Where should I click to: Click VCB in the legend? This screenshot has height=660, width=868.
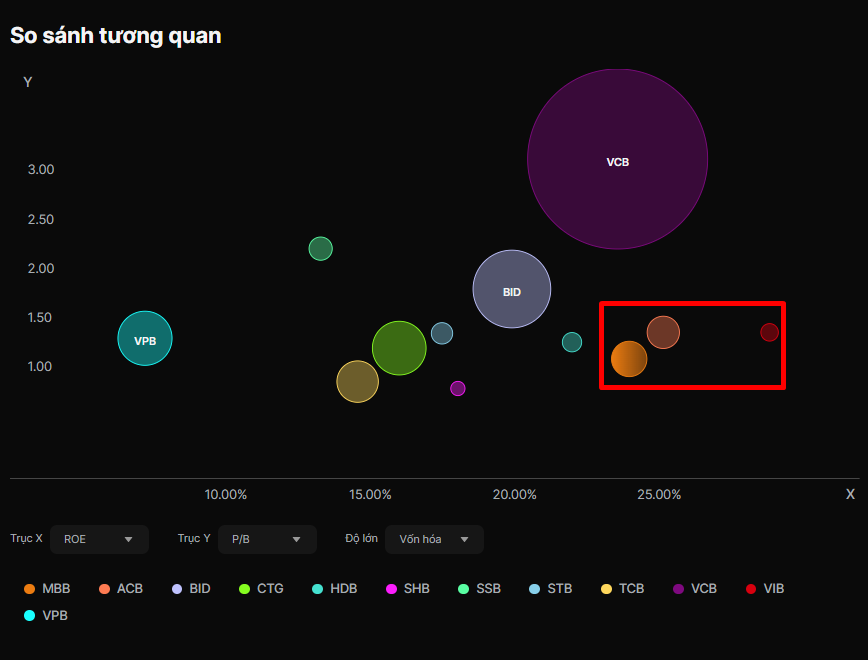pyautogui.click(x=695, y=589)
